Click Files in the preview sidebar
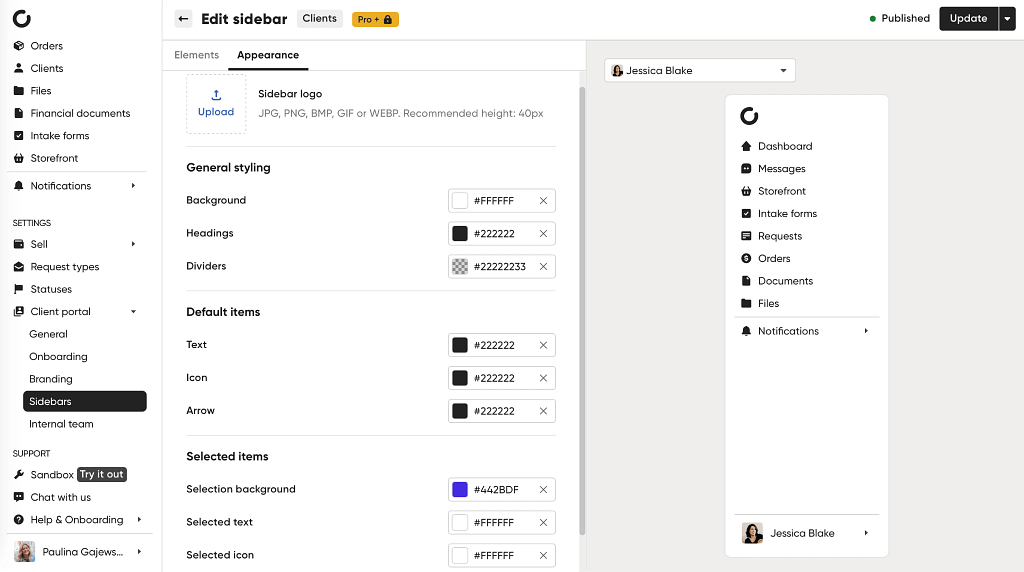Screen dimensions: 1024x572 point(768,304)
